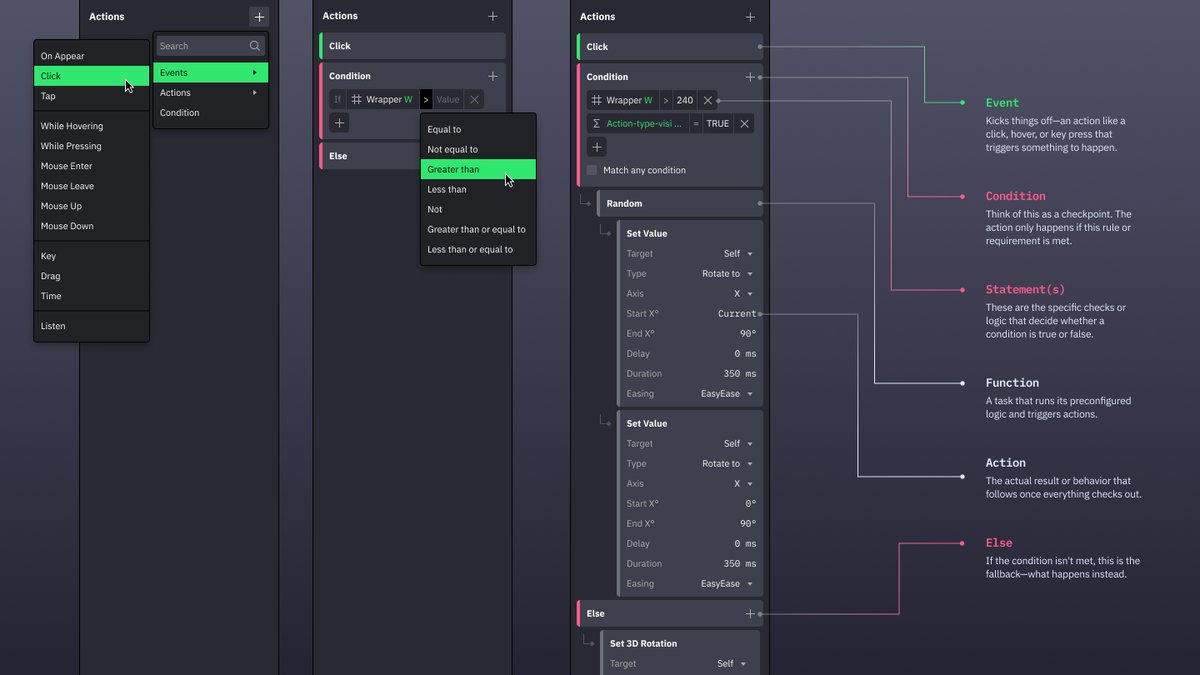Remove the statement using X beside the Value field
1200x675 pixels.
pos(474,99)
